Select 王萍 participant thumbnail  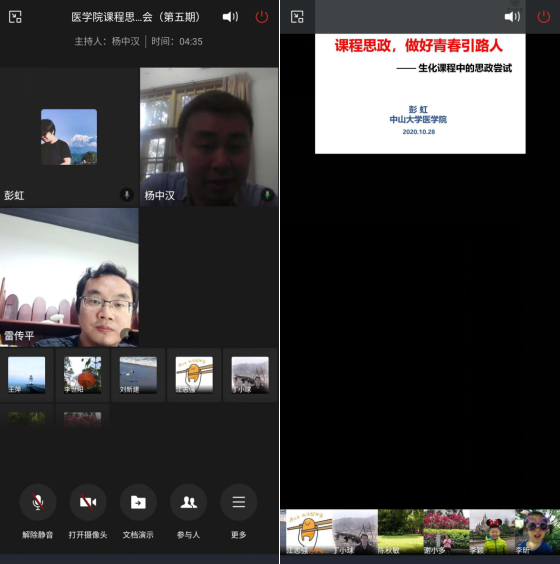(27, 375)
